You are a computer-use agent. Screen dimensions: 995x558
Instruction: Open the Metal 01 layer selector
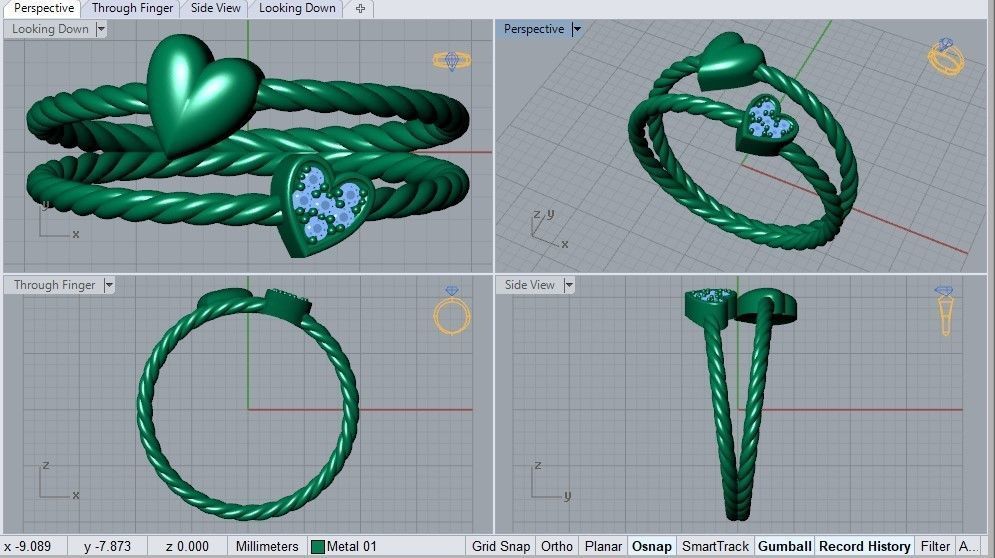[386, 547]
